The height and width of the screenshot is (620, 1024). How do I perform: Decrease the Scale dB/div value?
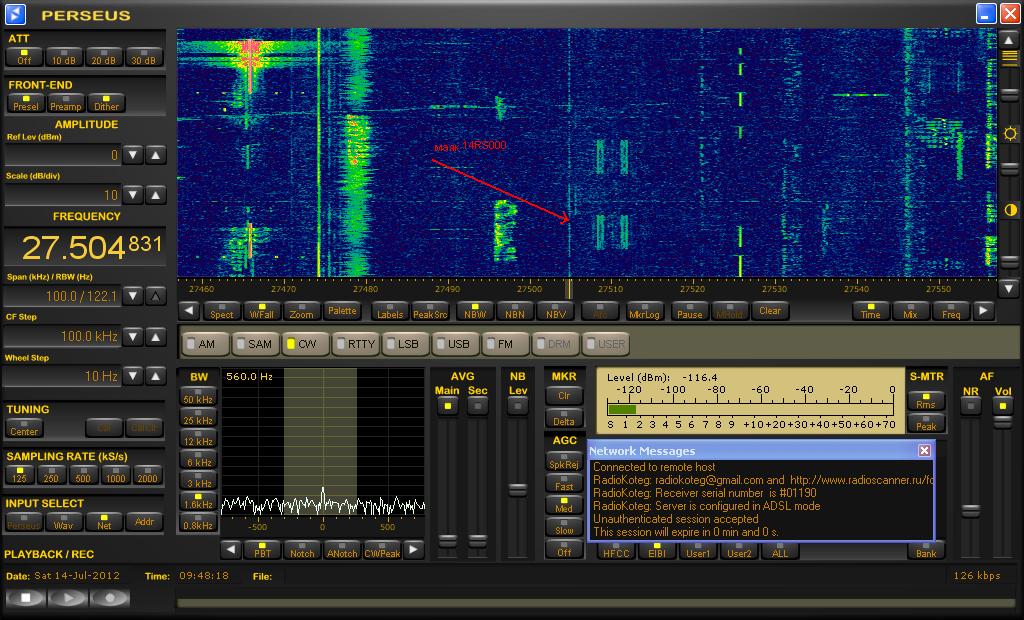(133, 195)
